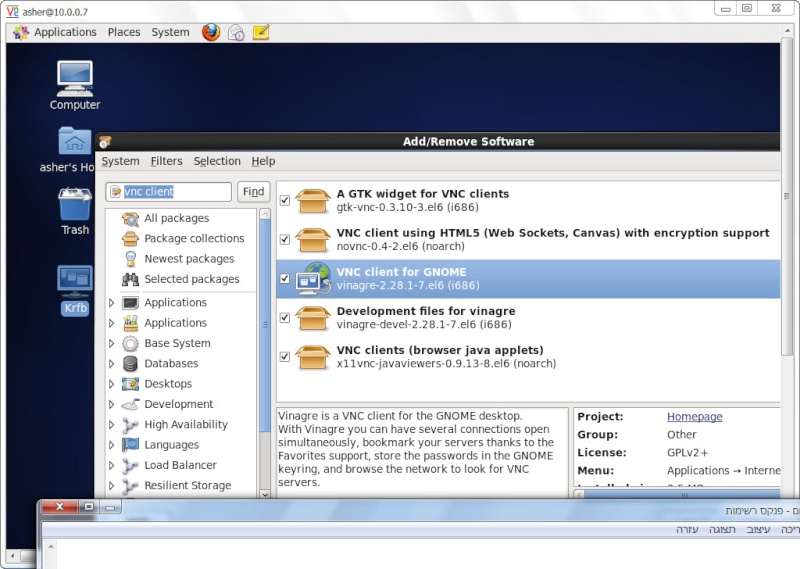Expand the Resilient Storage category
800x569 pixels.
(112, 486)
